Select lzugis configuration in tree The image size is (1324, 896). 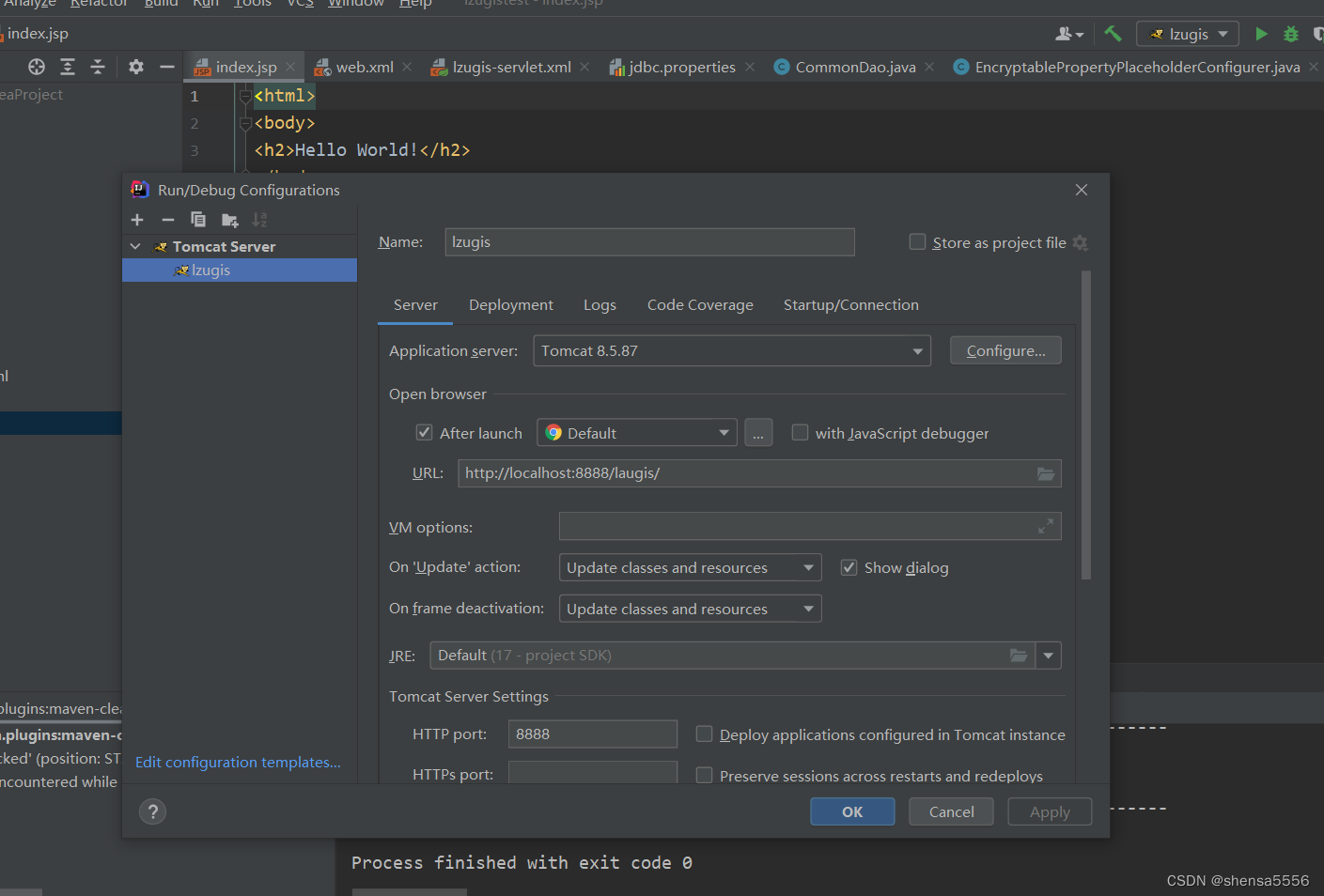240,270
